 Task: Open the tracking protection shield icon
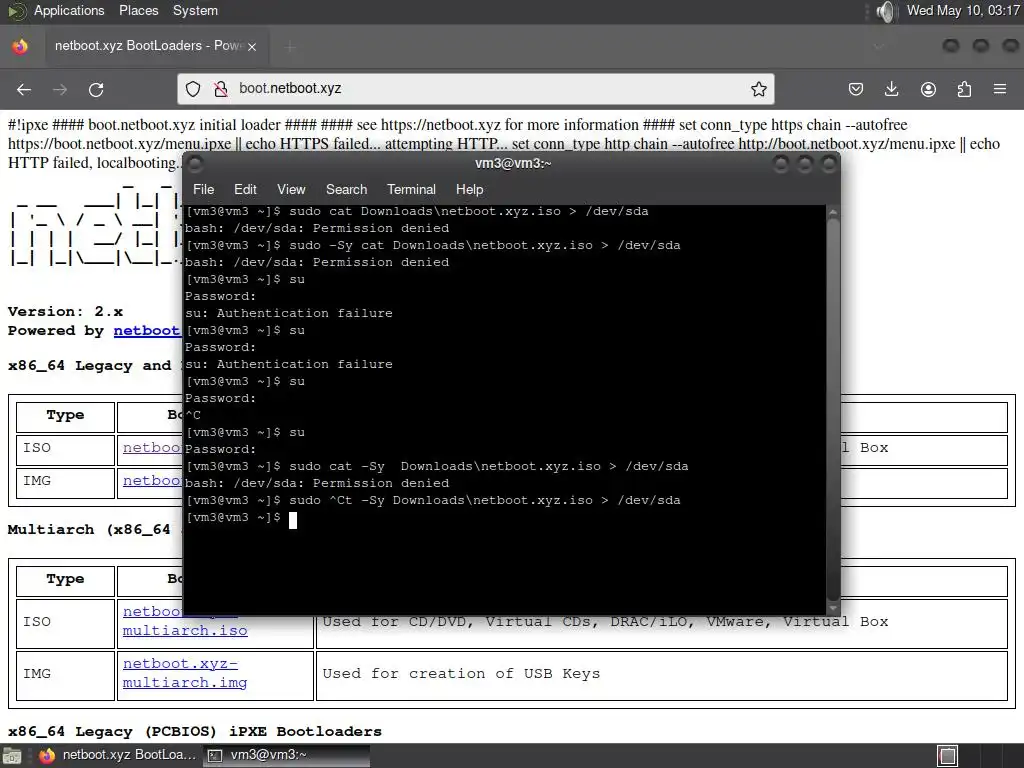[193, 89]
